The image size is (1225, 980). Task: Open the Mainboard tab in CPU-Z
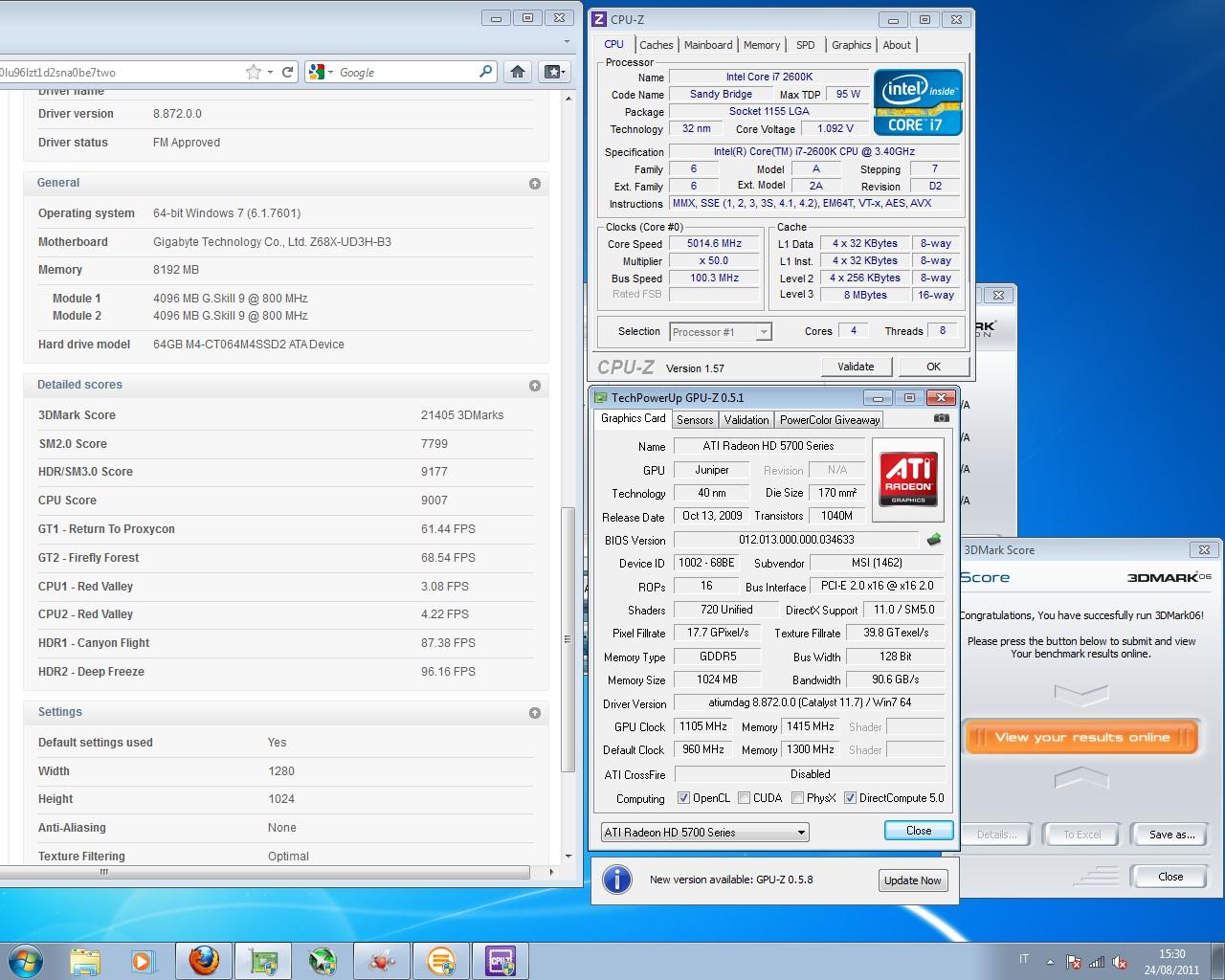coord(708,45)
